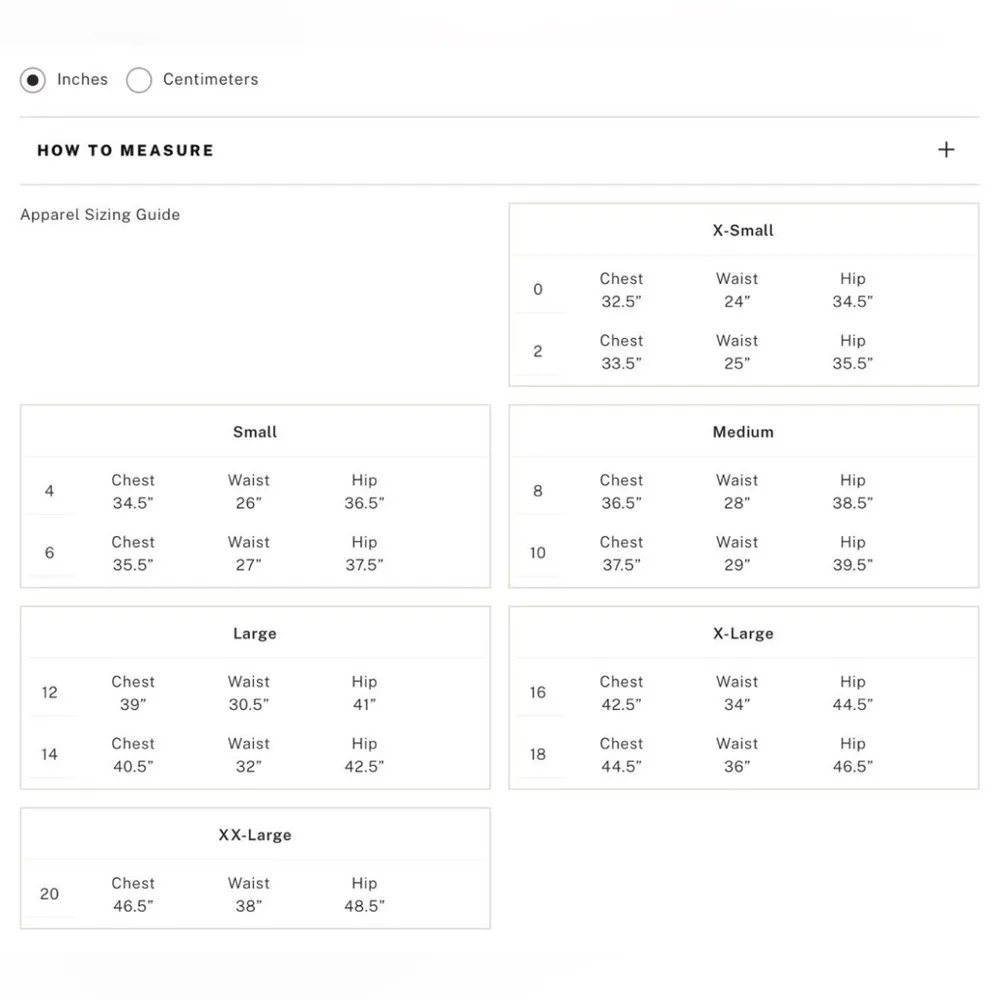Select the Medium size table header
Viewport: 1000px width, 1000px height.
pos(743,432)
